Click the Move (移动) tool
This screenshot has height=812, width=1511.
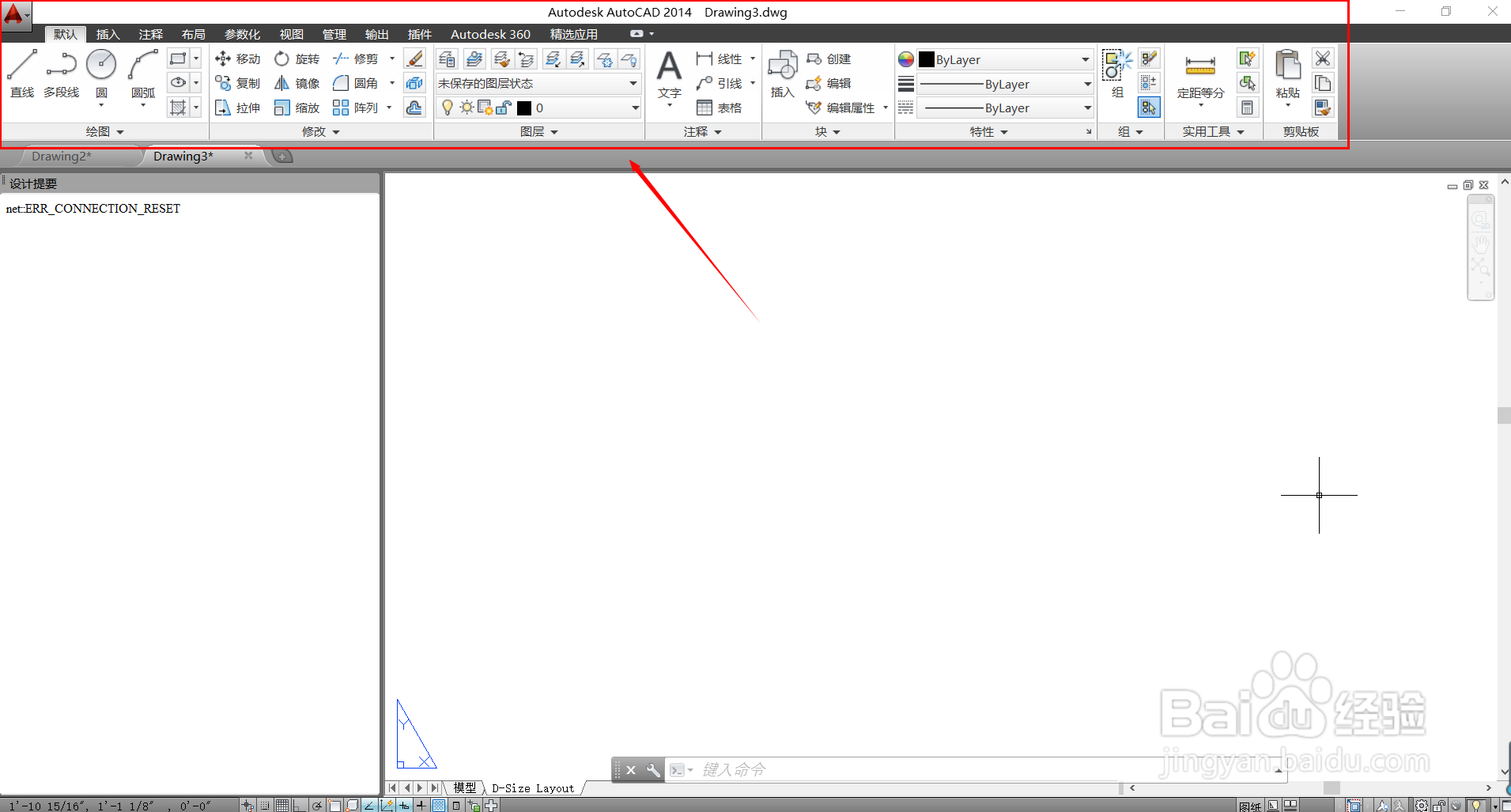click(237, 59)
